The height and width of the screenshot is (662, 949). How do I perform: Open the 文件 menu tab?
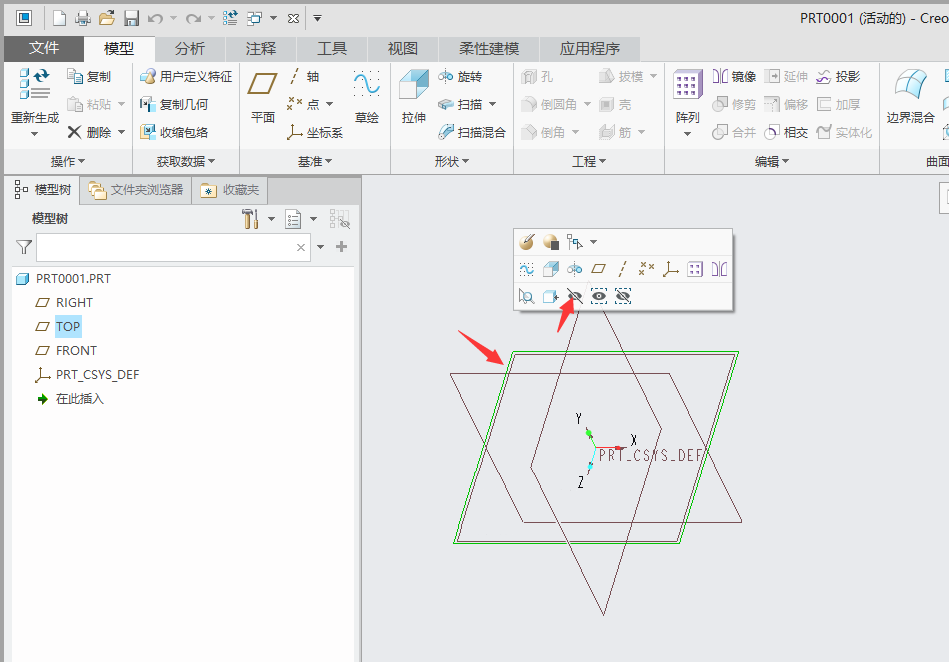click(x=44, y=48)
